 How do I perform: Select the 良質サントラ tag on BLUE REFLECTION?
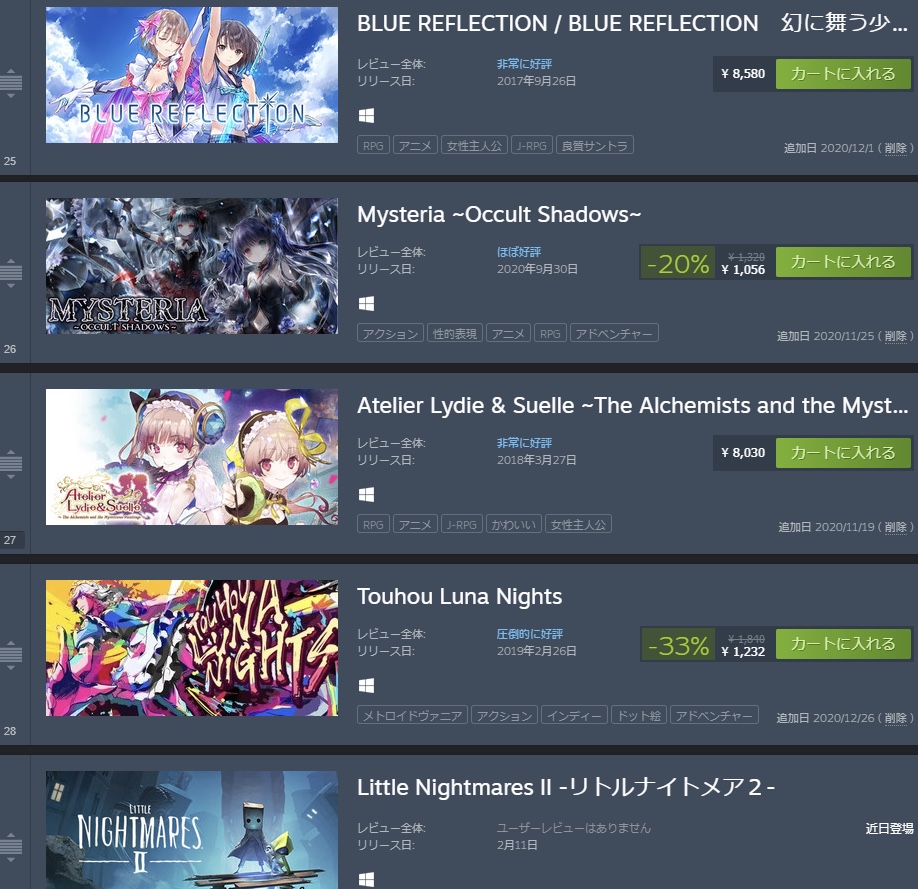[594, 145]
